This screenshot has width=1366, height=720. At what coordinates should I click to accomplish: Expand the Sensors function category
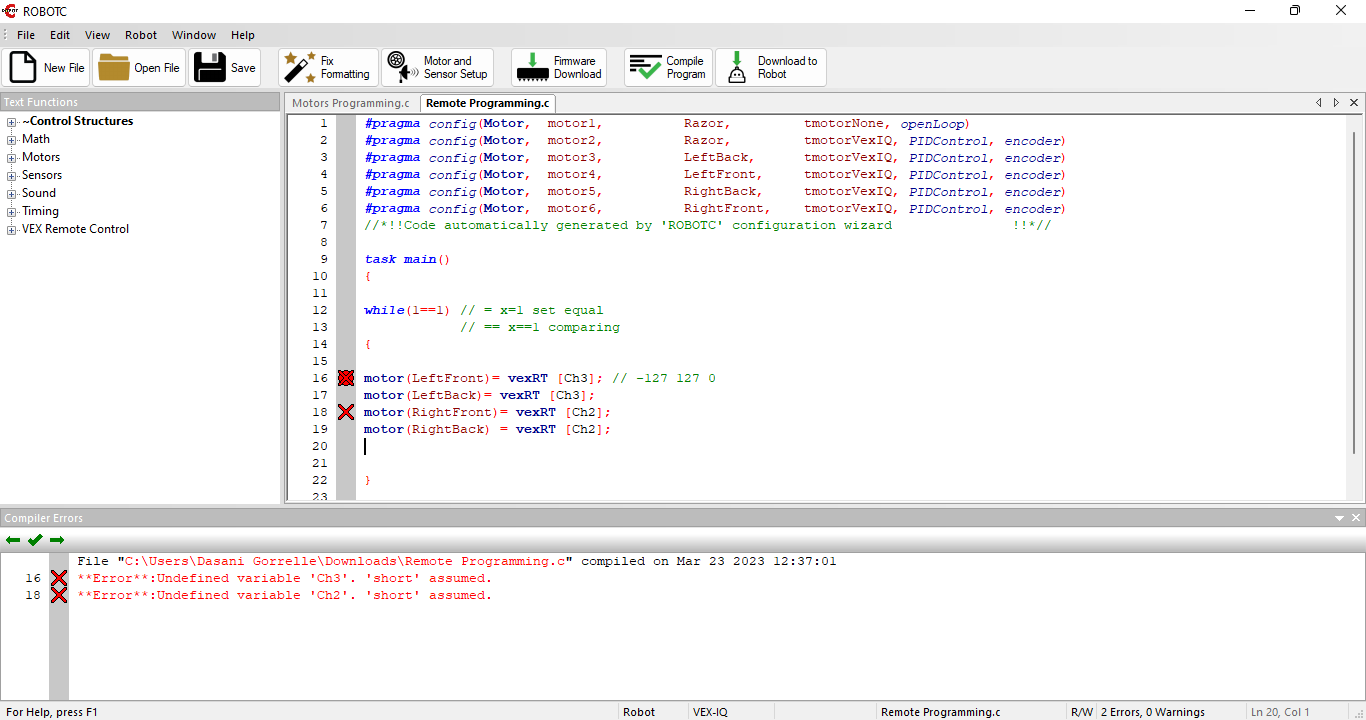point(12,176)
